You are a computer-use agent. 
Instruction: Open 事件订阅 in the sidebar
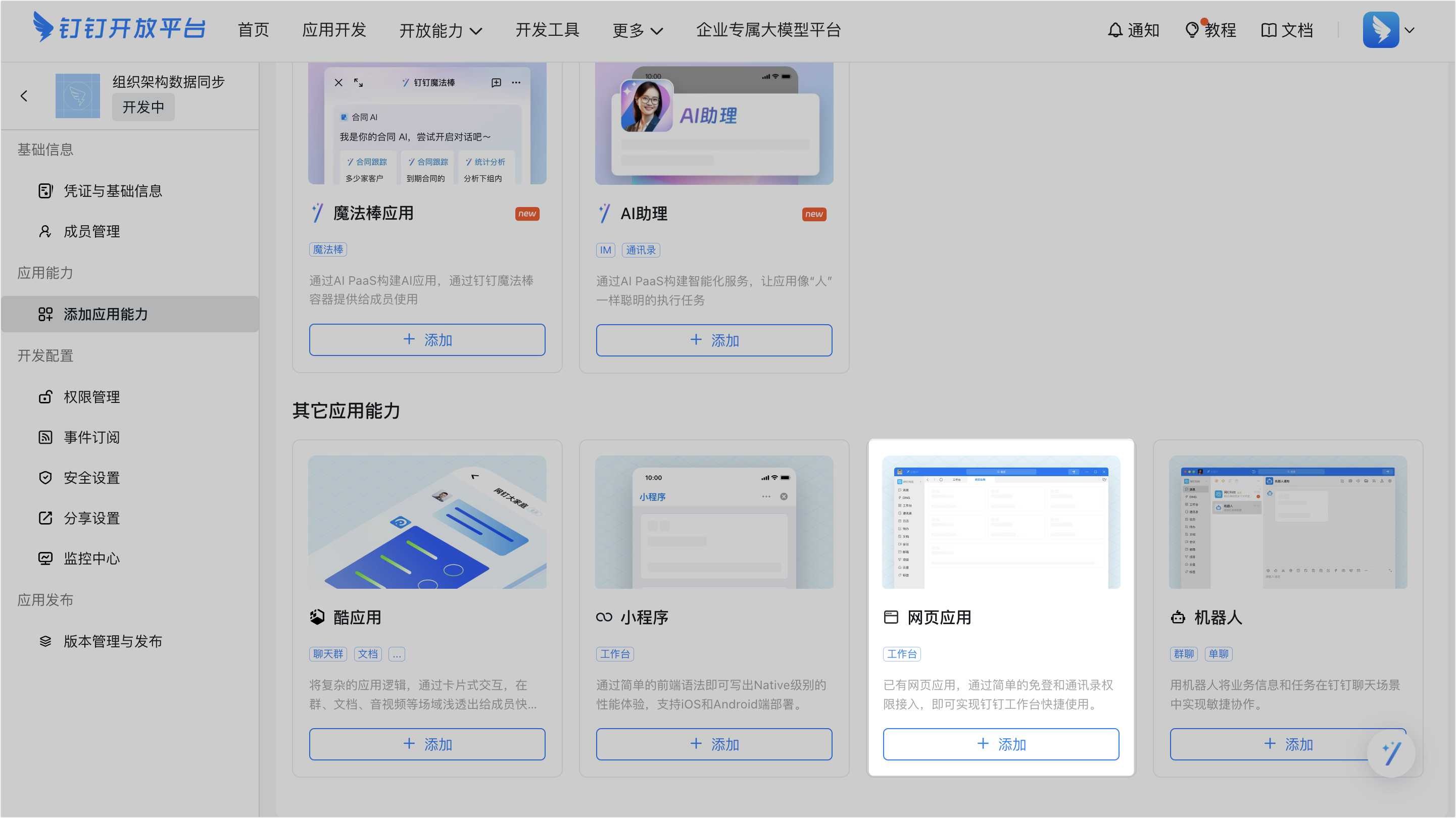point(130,437)
